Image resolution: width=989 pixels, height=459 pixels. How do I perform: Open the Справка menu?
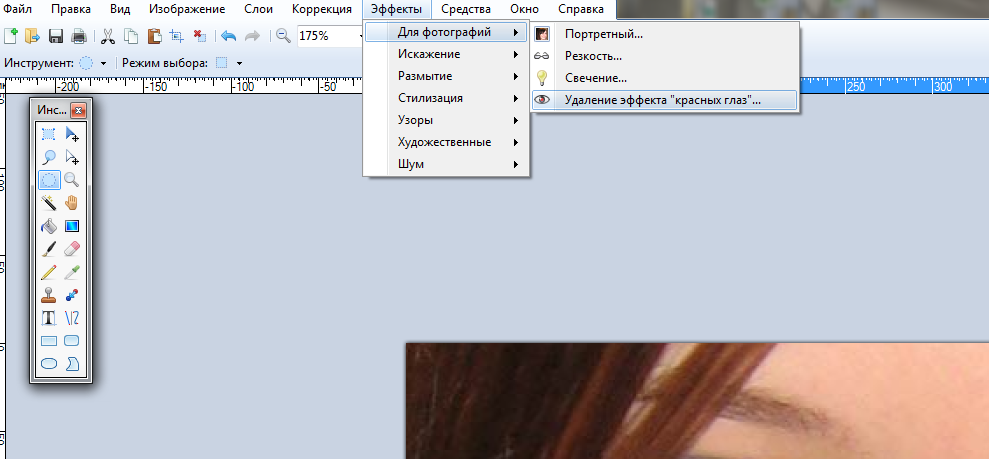(x=581, y=9)
